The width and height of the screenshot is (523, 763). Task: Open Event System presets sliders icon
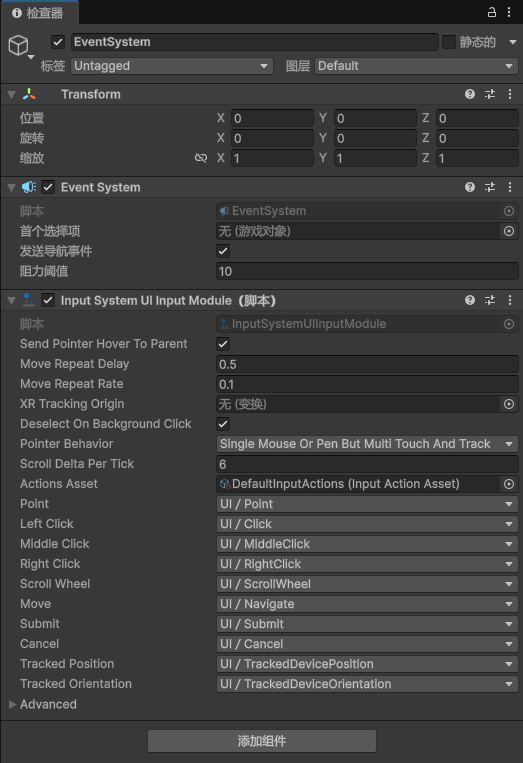490,187
